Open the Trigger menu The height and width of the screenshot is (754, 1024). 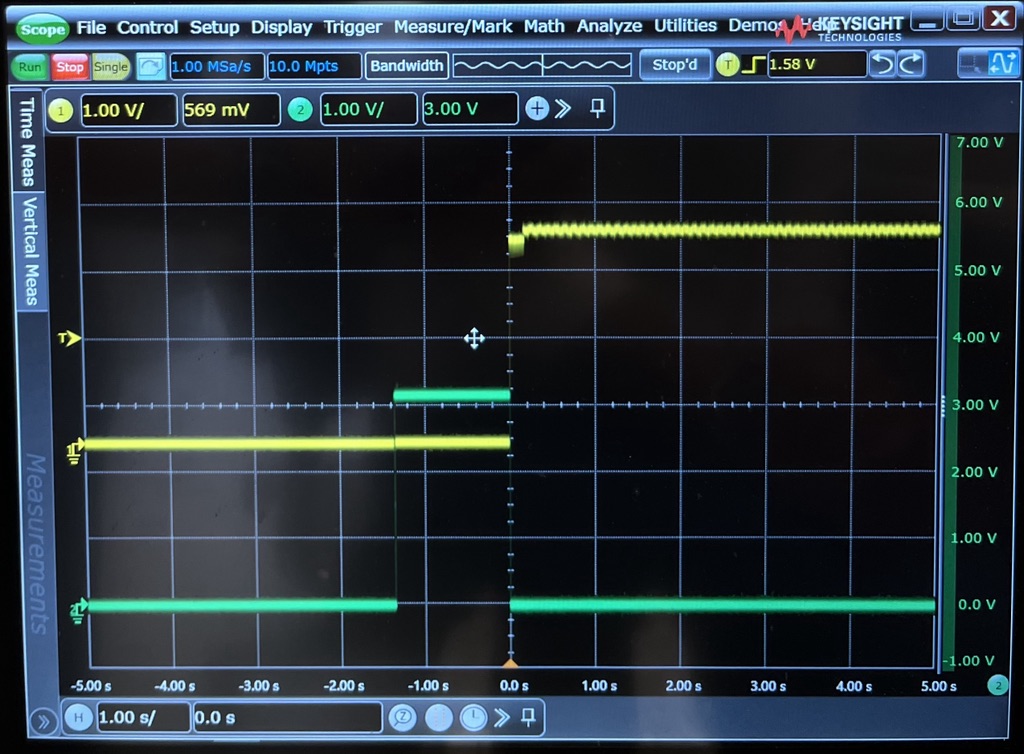353,27
